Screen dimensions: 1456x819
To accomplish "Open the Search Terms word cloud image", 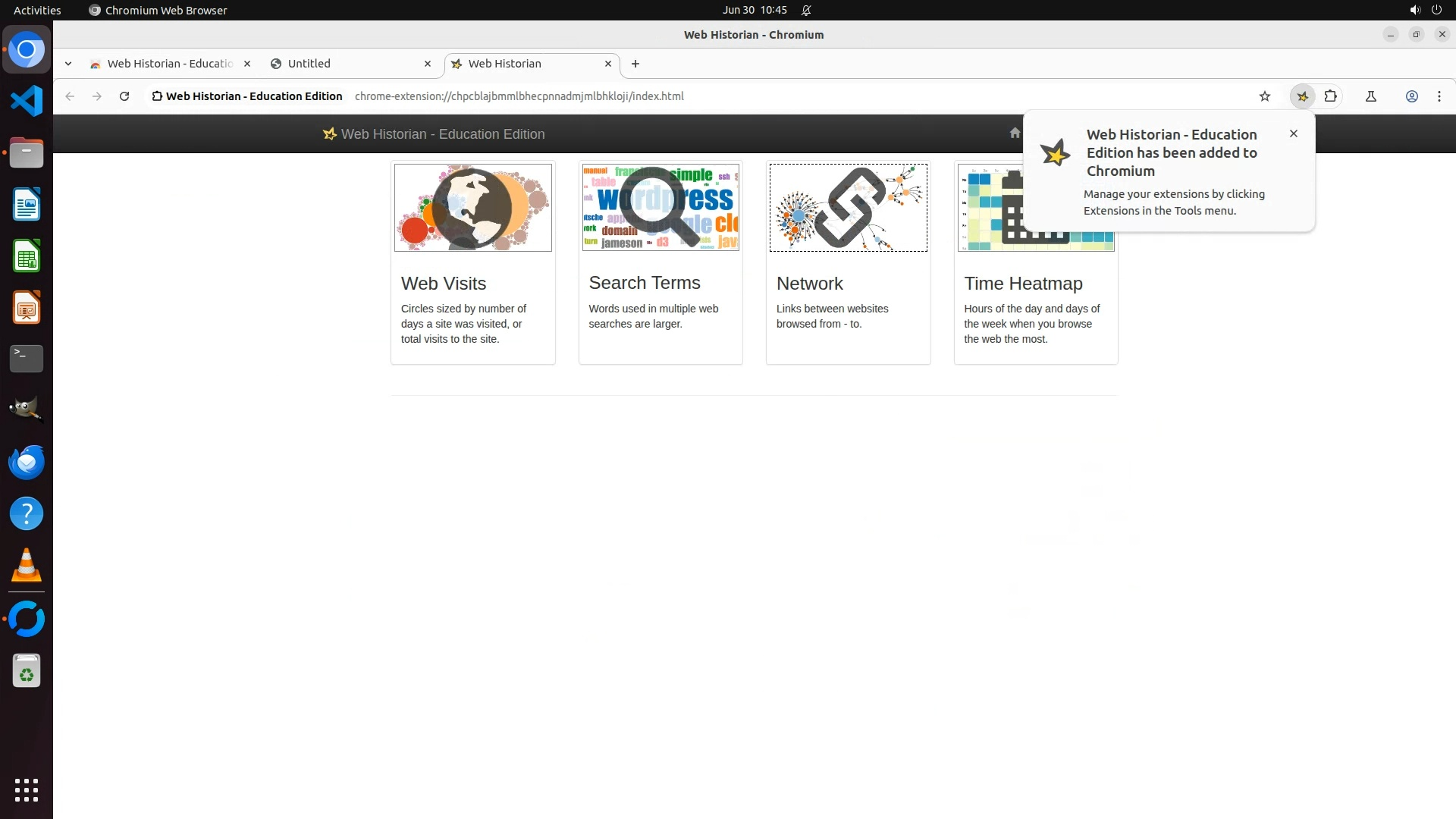I will click(x=661, y=208).
